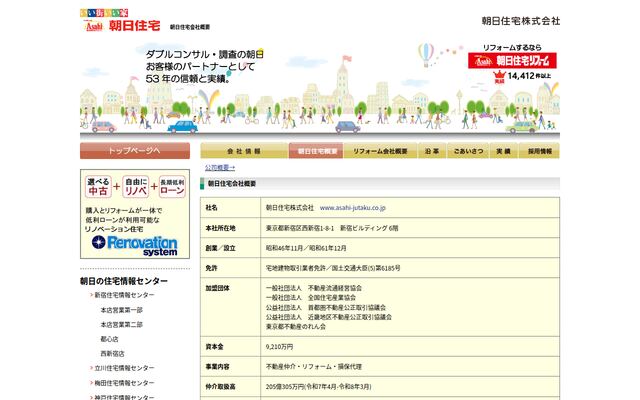Click the 創業／設立 row label
Image resolution: width=640 pixels, height=400 pixels.
tap(220, 248)
